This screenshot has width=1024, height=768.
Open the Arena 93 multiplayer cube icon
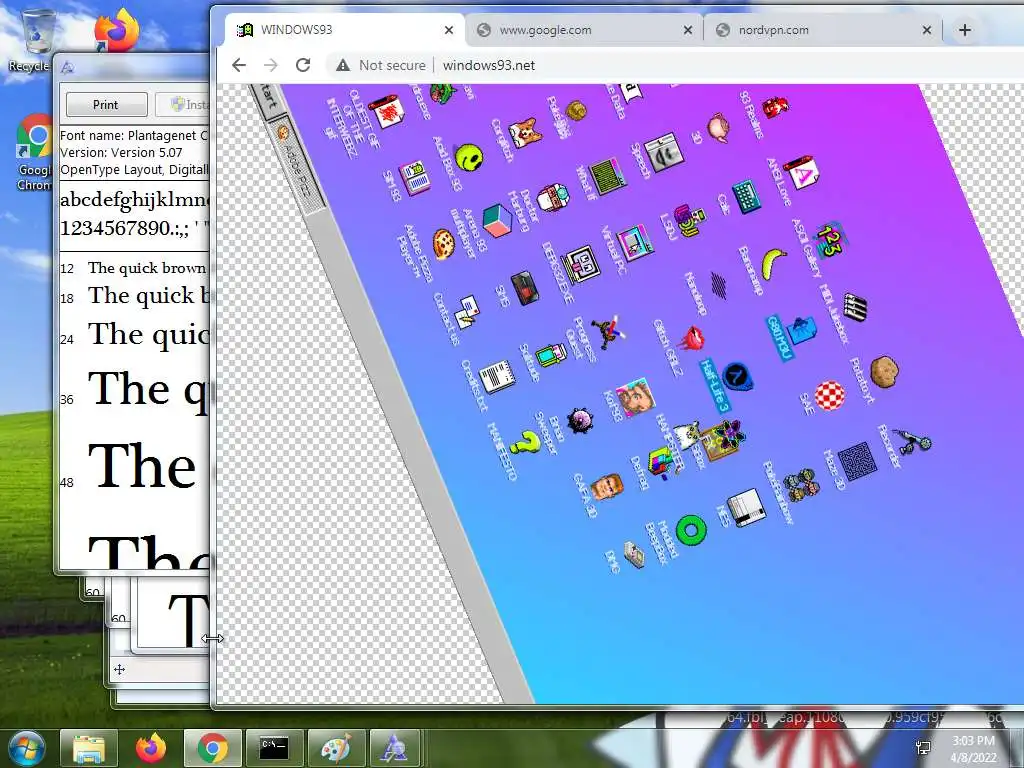[497, 221]
